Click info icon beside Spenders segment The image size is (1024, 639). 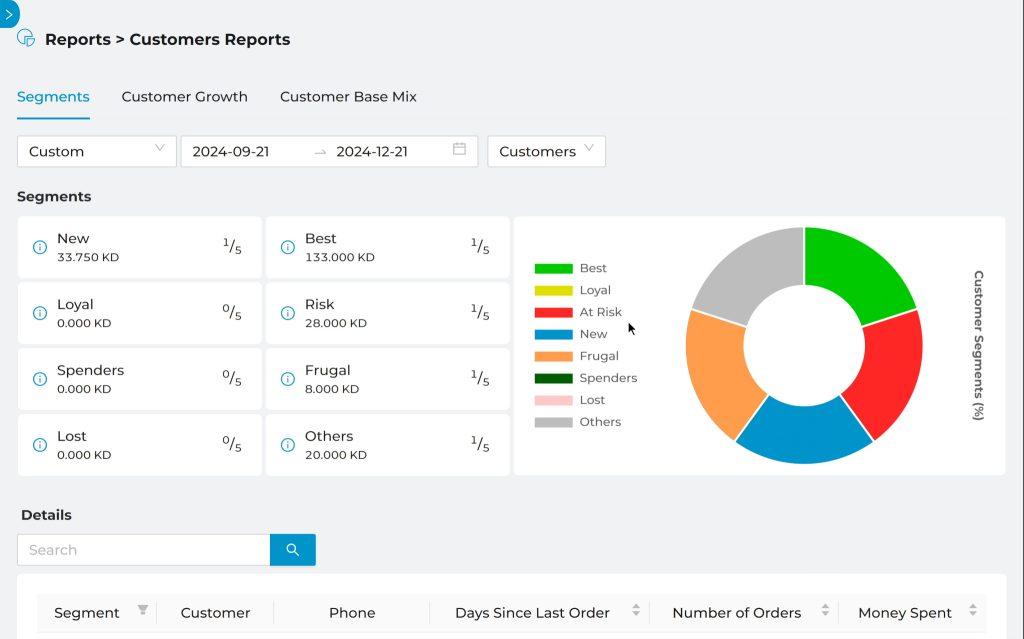pyautogui.click(x=40, y=379)
